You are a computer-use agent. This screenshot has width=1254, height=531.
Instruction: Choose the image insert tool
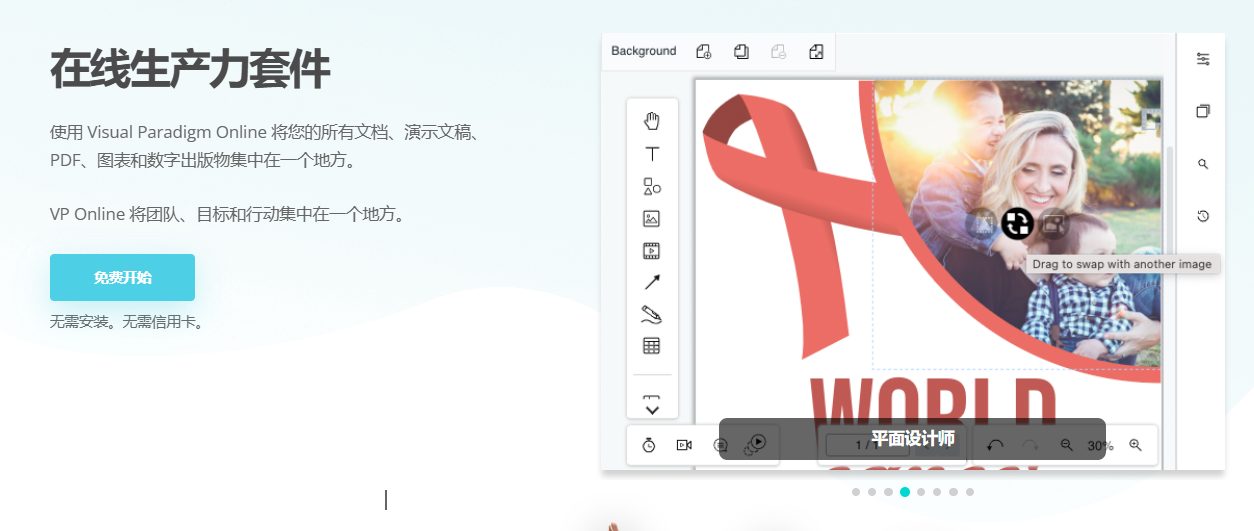pyautogui.click(x=652, y=218)
